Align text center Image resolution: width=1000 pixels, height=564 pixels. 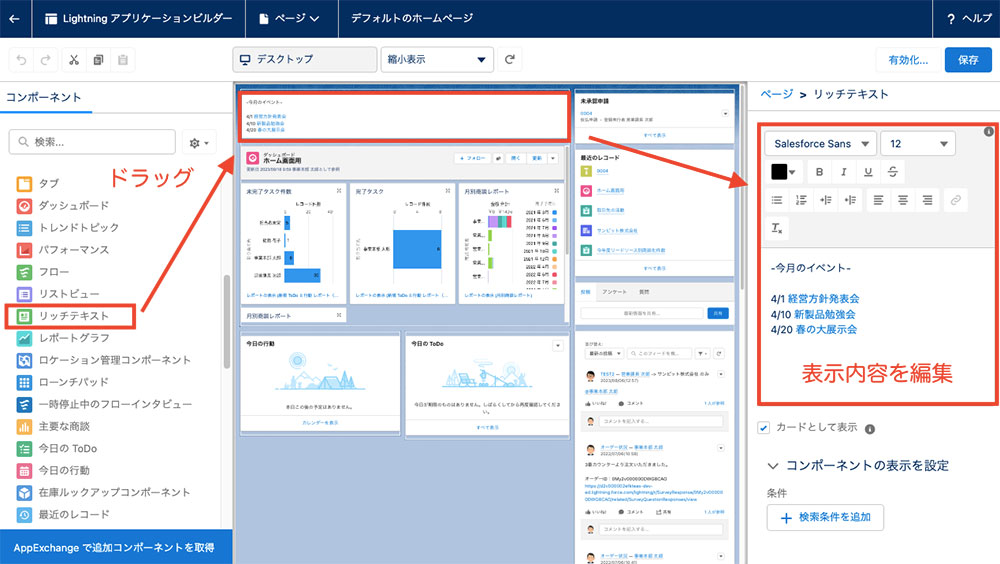(x=902, y=200)
